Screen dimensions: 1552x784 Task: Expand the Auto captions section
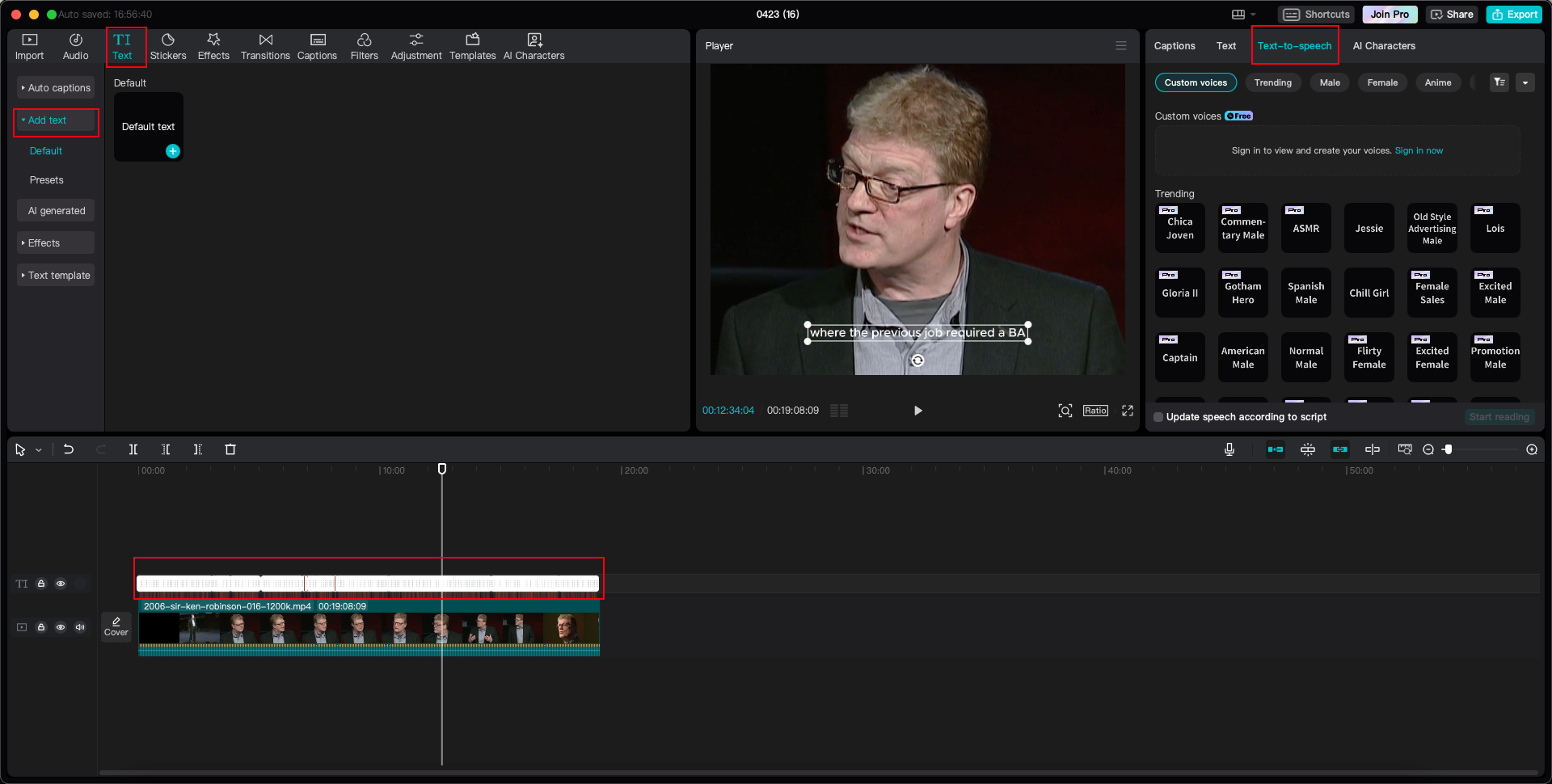(56, 88)
